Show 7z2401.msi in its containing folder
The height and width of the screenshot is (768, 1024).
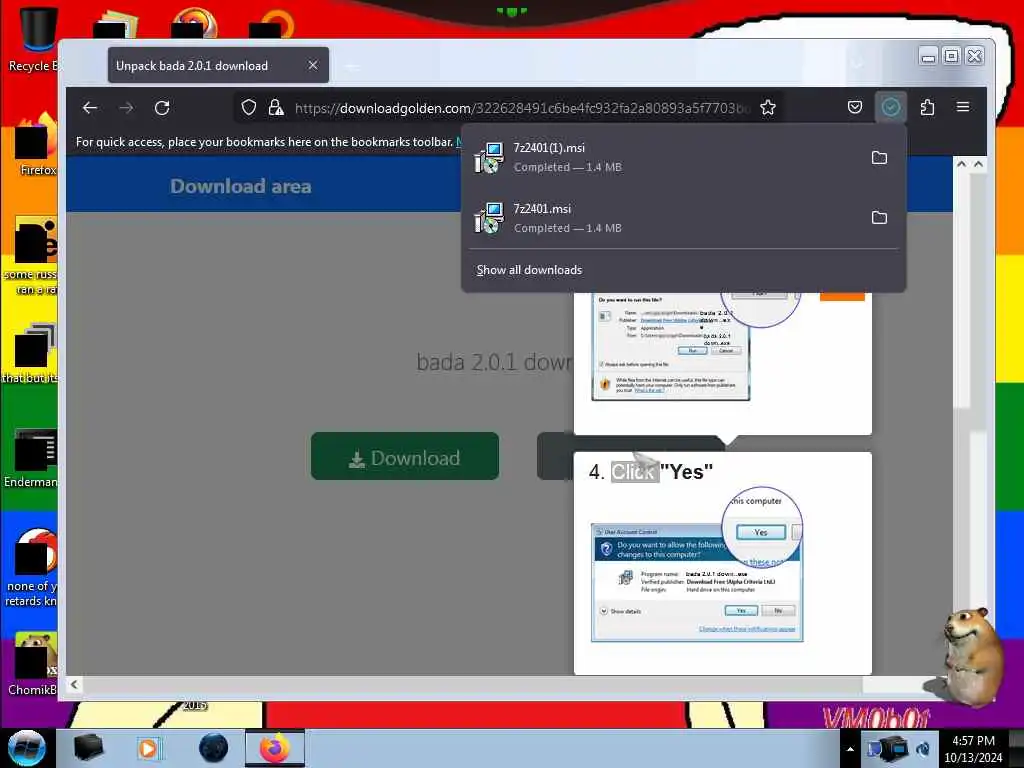[879, 217]
